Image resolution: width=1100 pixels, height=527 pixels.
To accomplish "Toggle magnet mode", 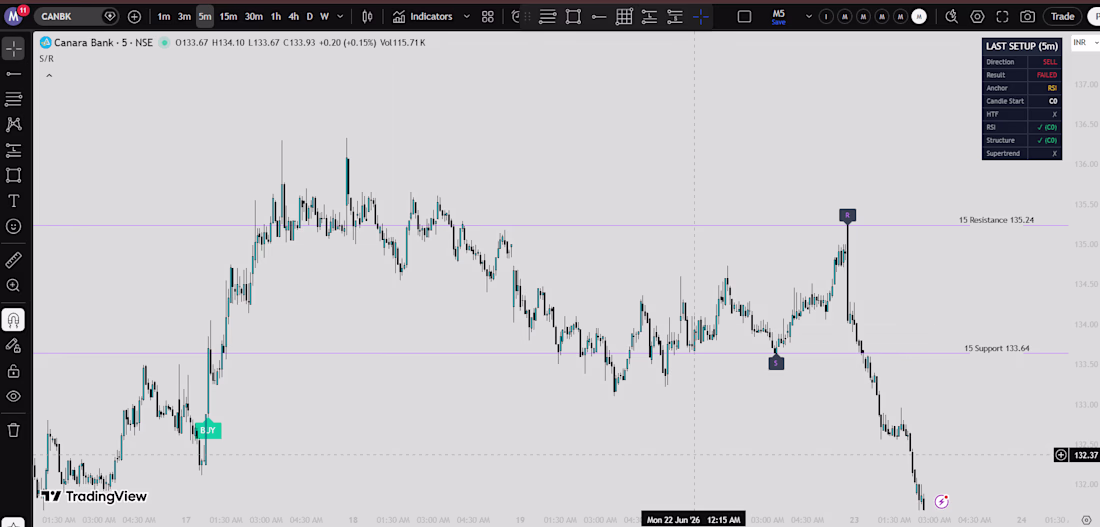I will pos(13,320).
